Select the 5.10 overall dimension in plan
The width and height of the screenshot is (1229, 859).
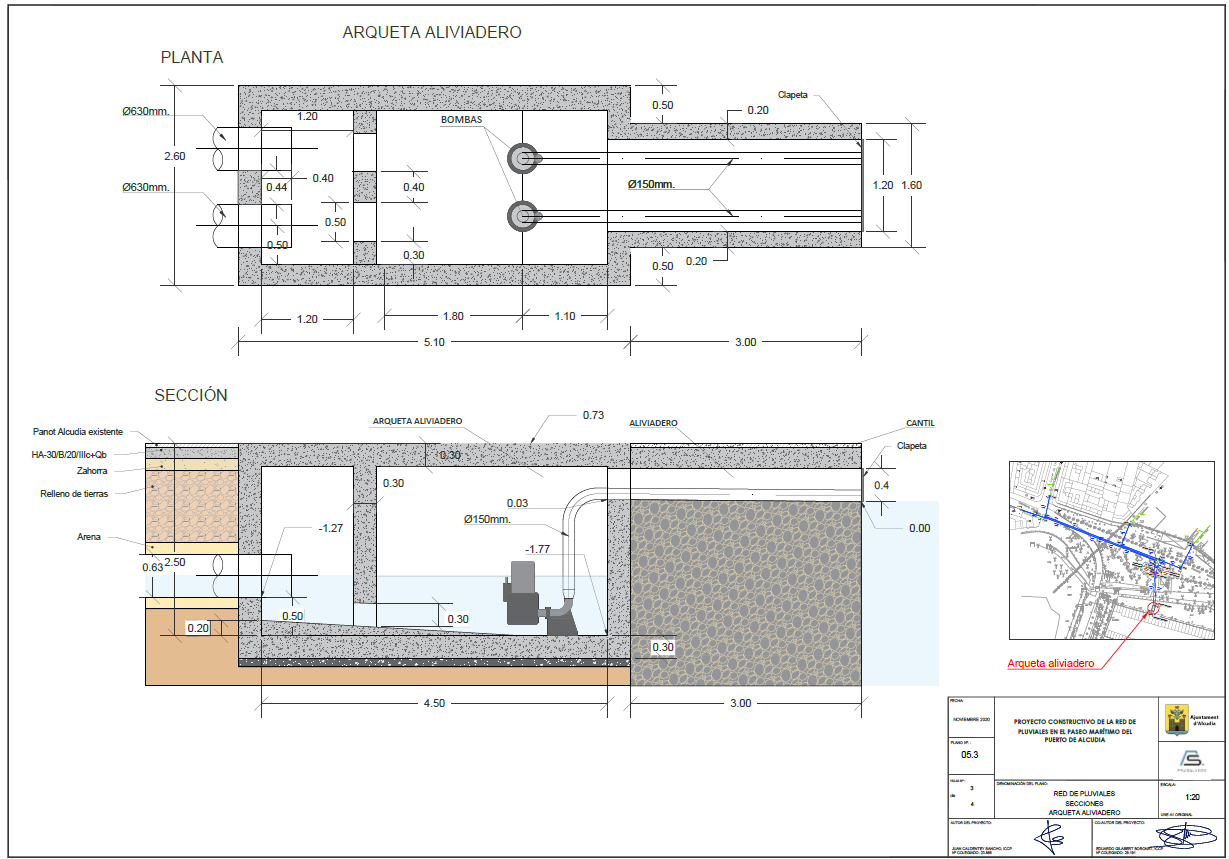point(434,342)
